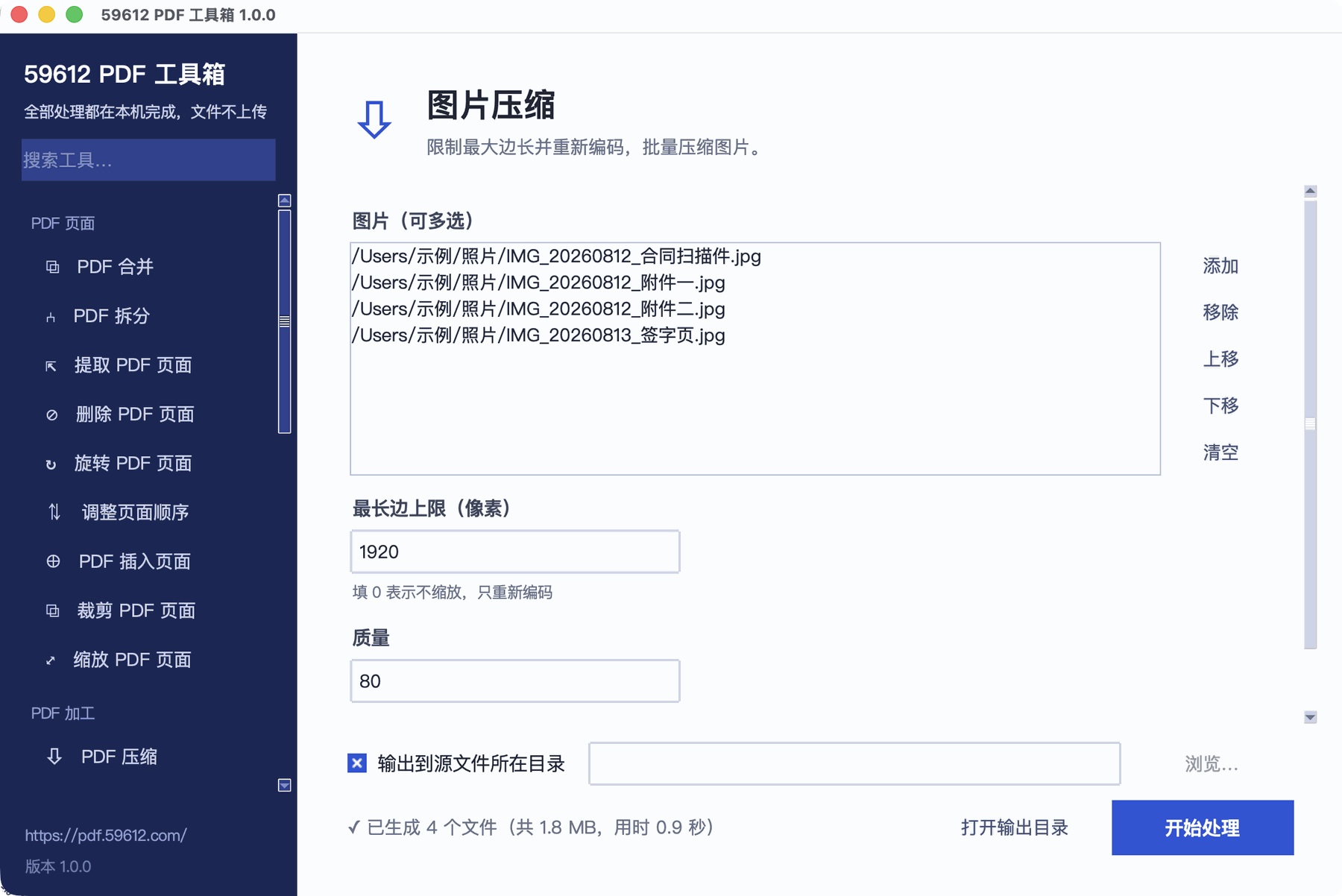
Task: Click the 质量 field showing 80
Action: pyautogui.click(x=515, y=681)
